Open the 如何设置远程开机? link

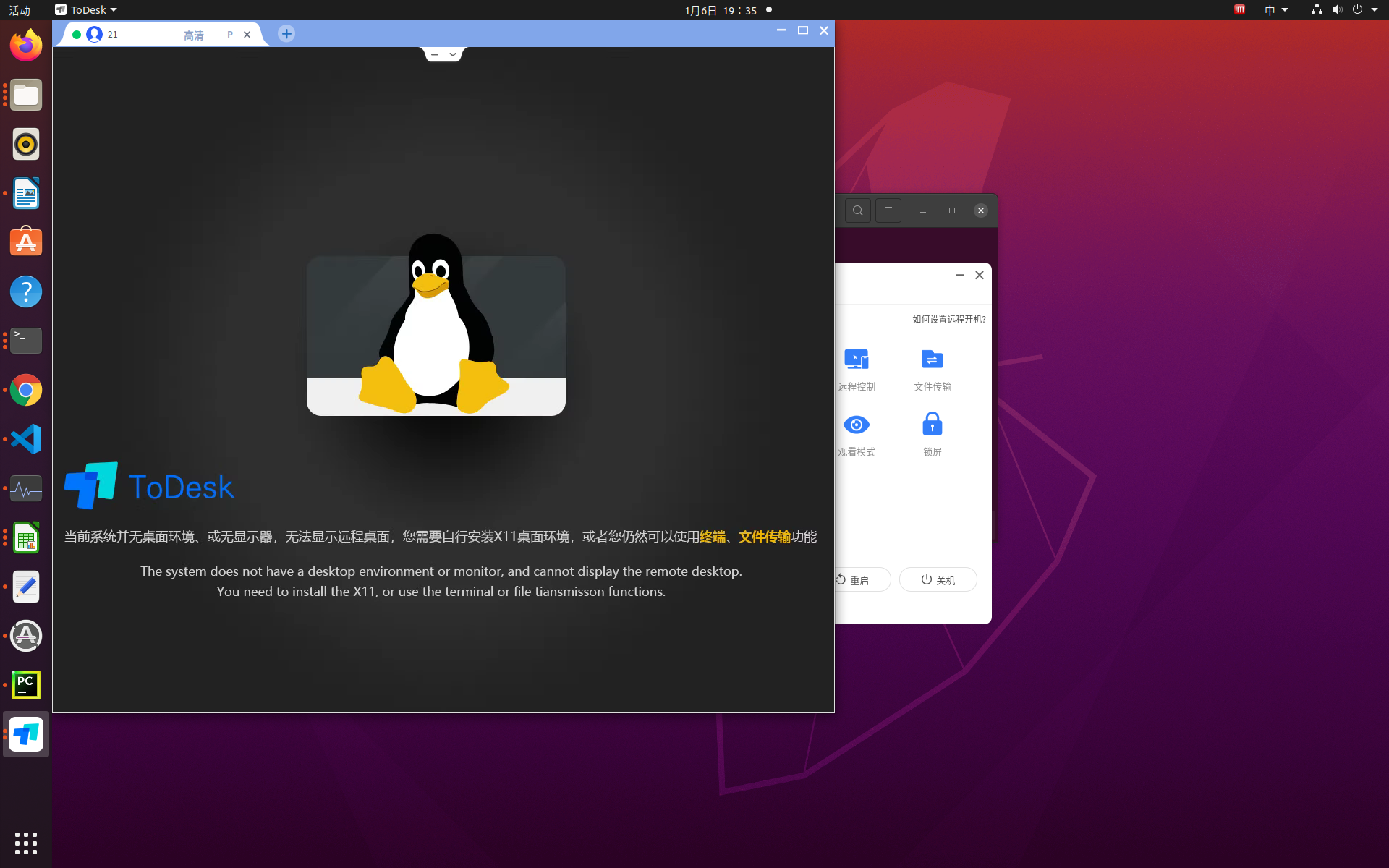948,319
